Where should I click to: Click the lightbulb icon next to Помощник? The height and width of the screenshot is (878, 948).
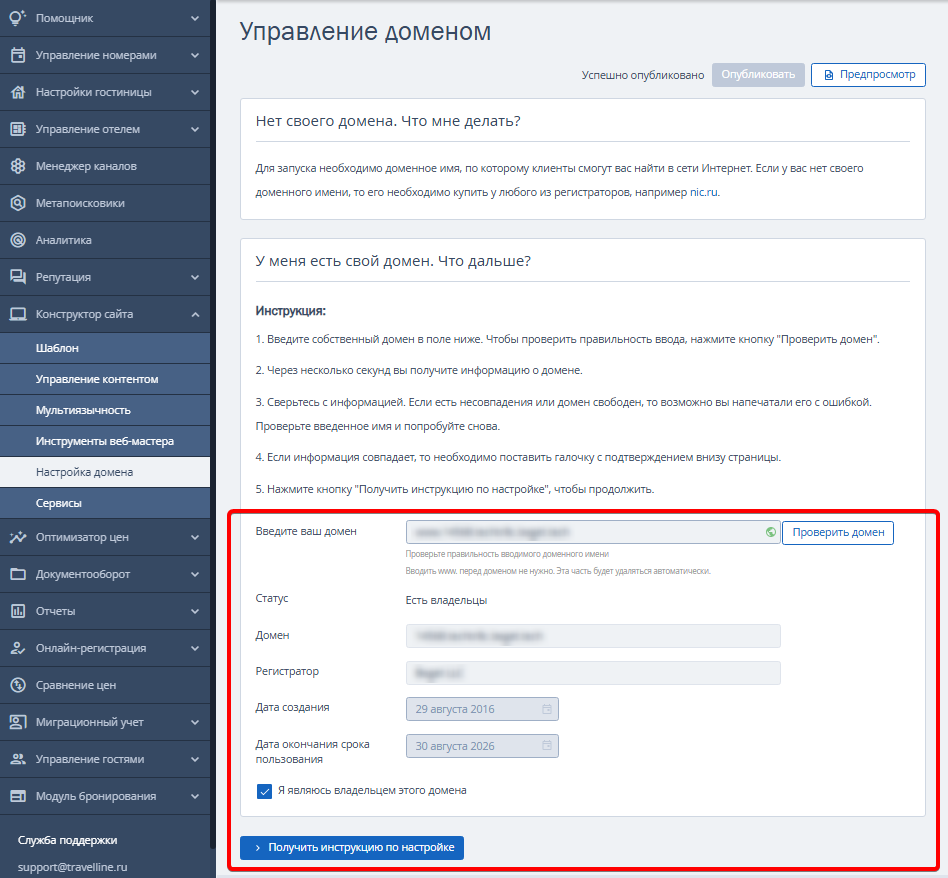[18, 18]
